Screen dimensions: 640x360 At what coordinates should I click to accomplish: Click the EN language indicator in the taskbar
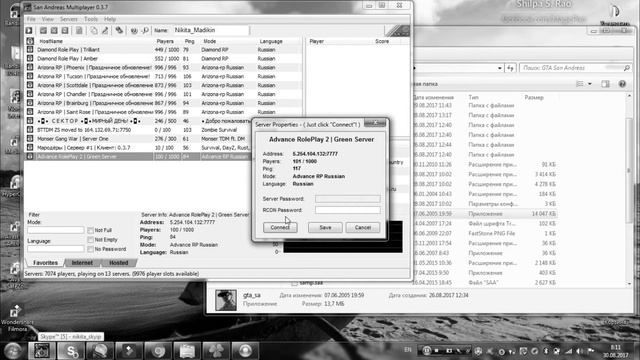pos(408,350)
